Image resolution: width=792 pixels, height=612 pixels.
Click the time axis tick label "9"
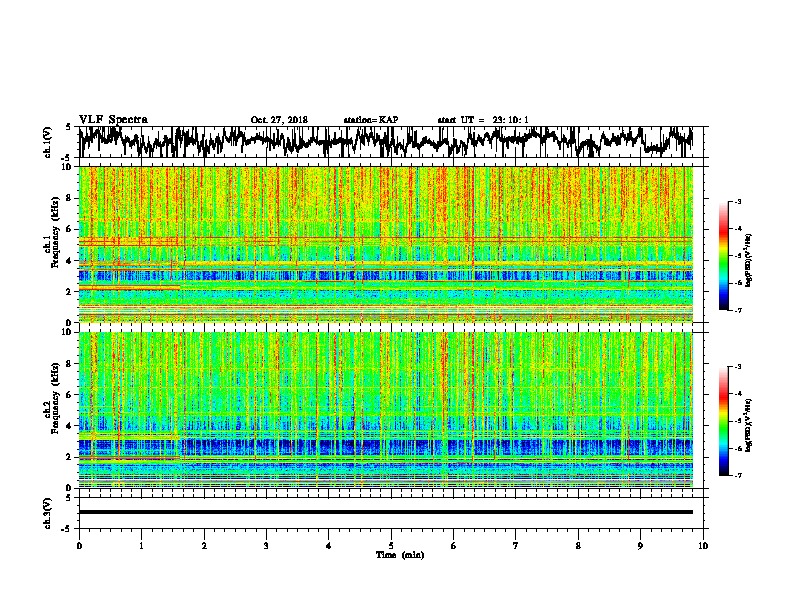[x=640, y=546]
